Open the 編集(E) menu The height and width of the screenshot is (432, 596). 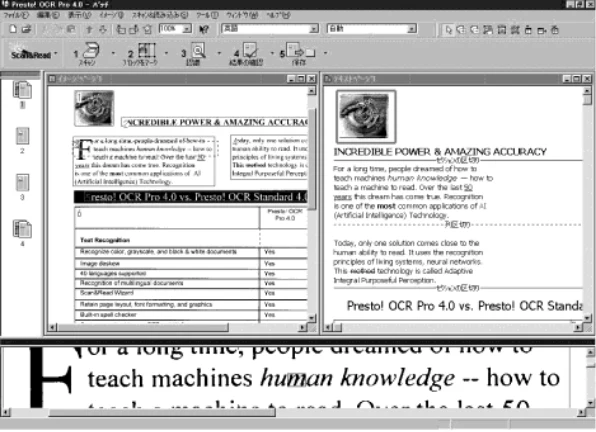pos(48,15)
